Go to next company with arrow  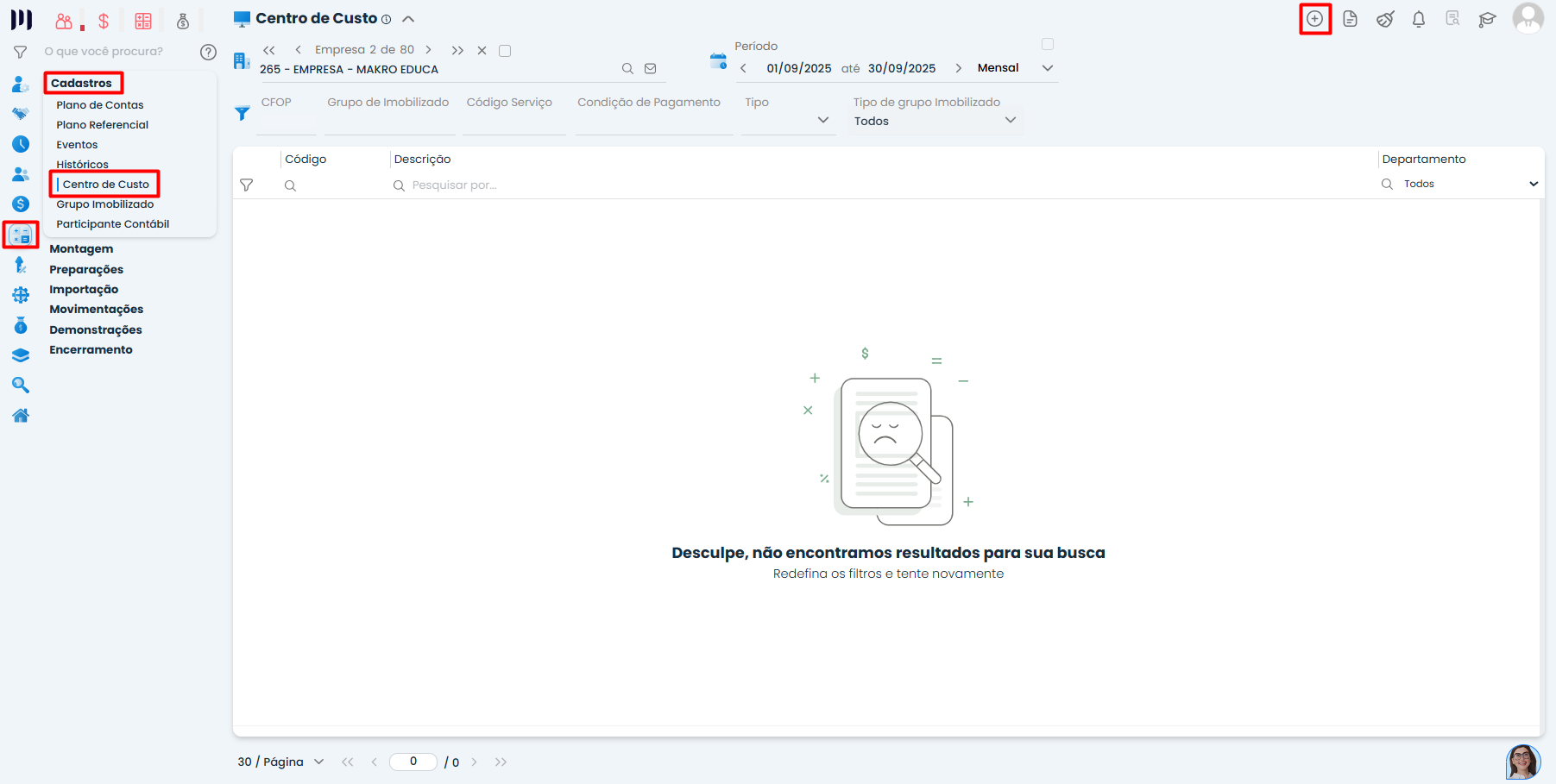pyautogui.click(x=428, y=50)
